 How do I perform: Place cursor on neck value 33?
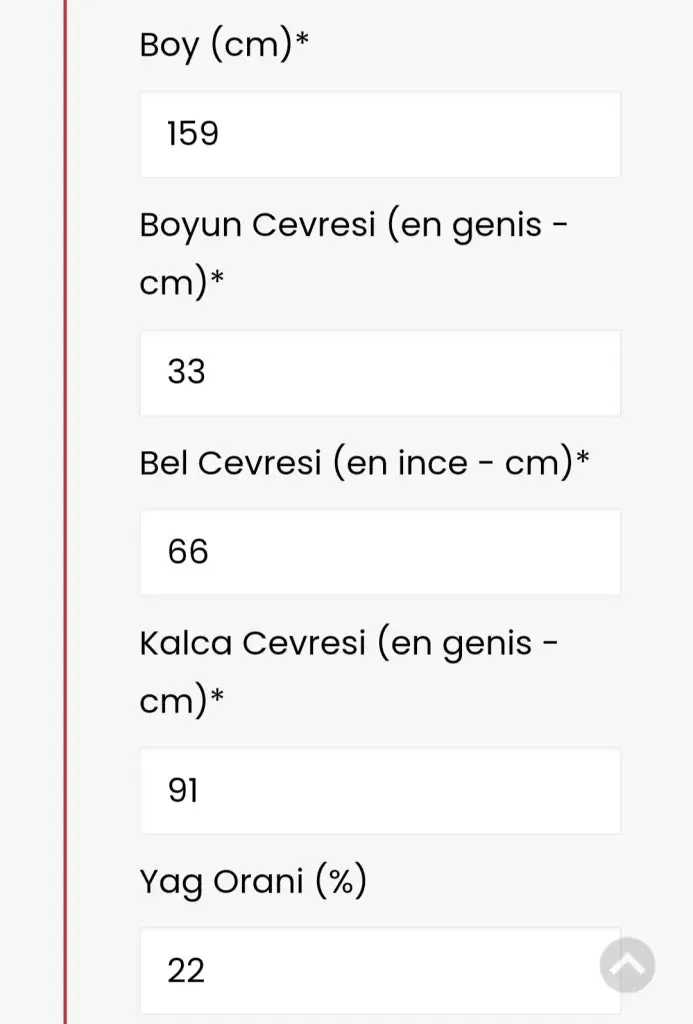[187, 373]
